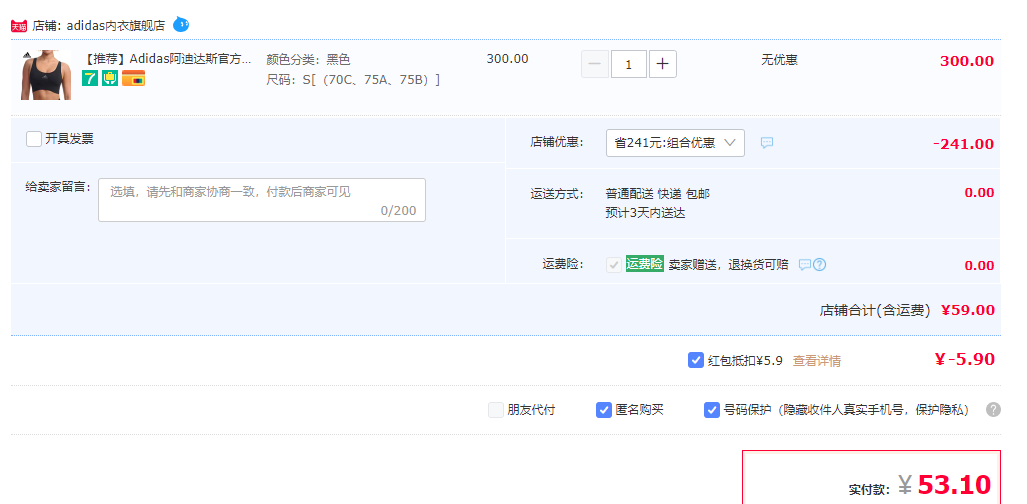Click the 颜色分类：黑色 text
The height and width of the screenshot is (504, 1027).
308,60
